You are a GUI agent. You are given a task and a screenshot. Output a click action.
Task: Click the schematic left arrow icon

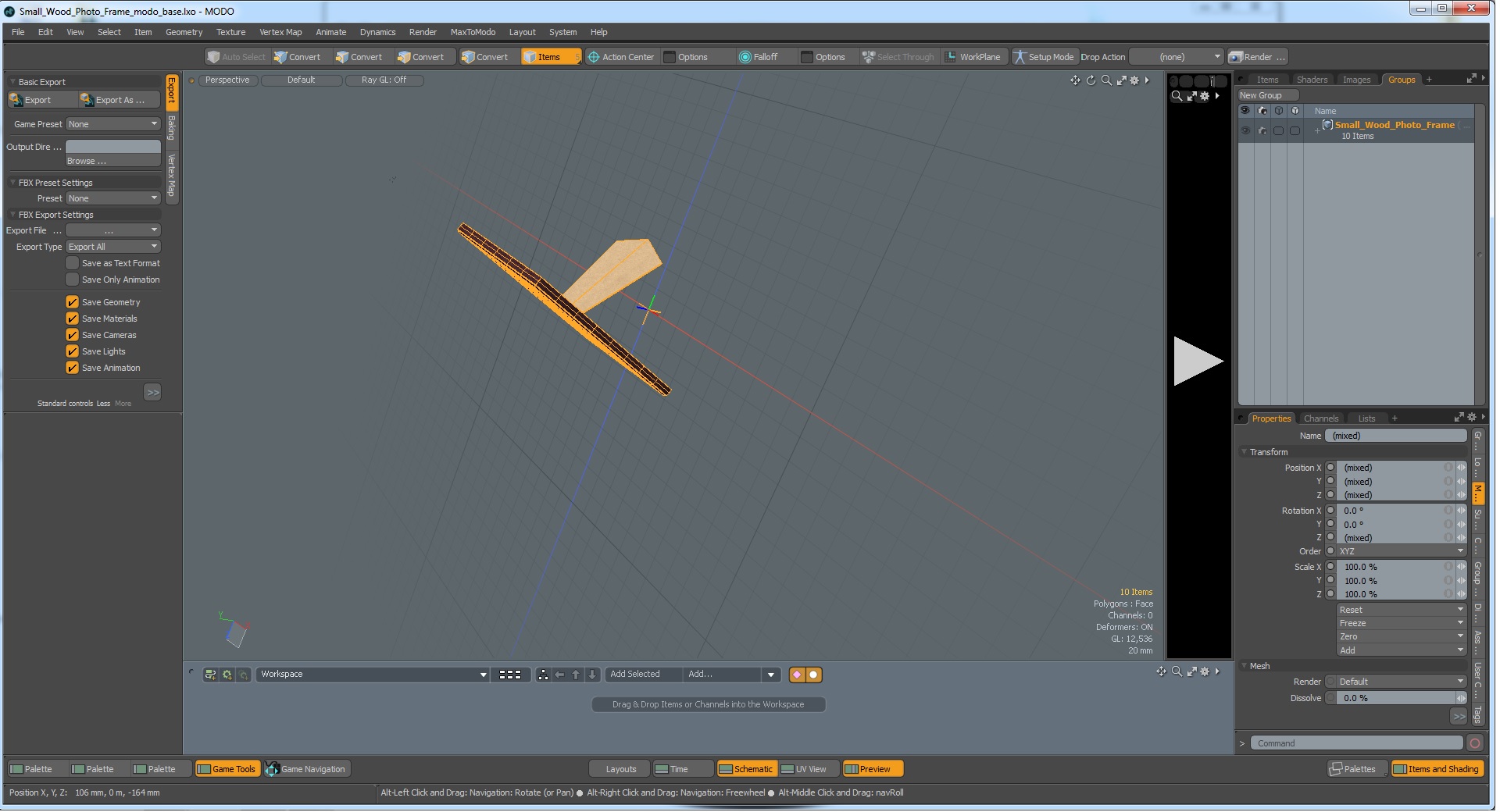point(559,675)
